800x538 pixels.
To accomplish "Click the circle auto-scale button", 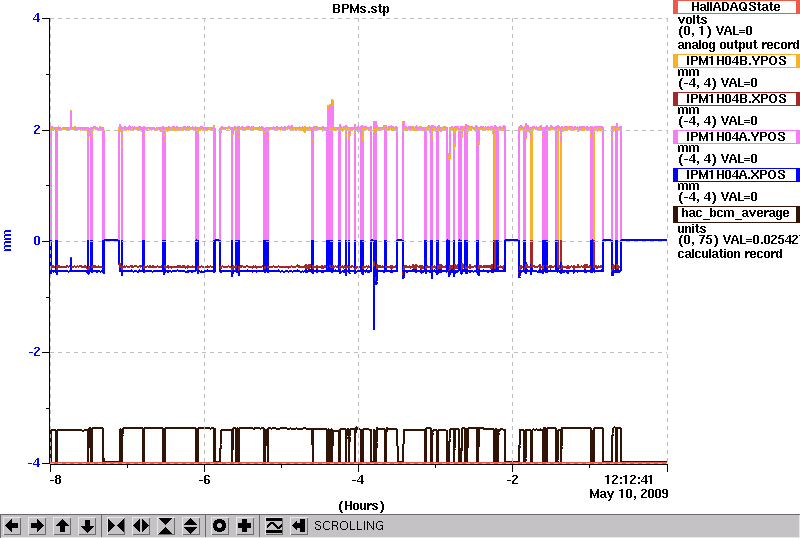I will [x=220, y=526].
